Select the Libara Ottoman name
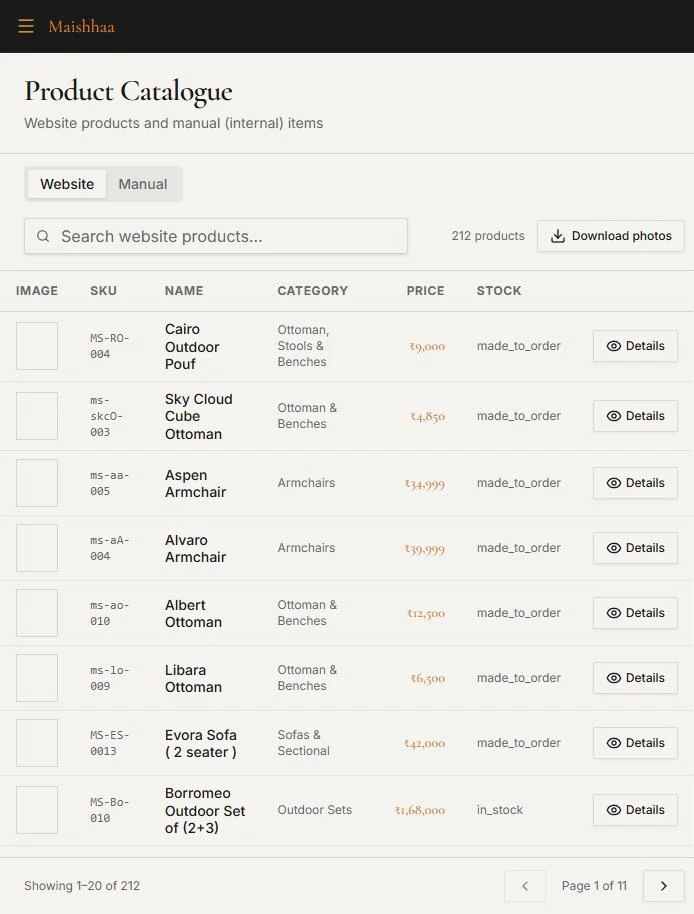 [193, 679]
